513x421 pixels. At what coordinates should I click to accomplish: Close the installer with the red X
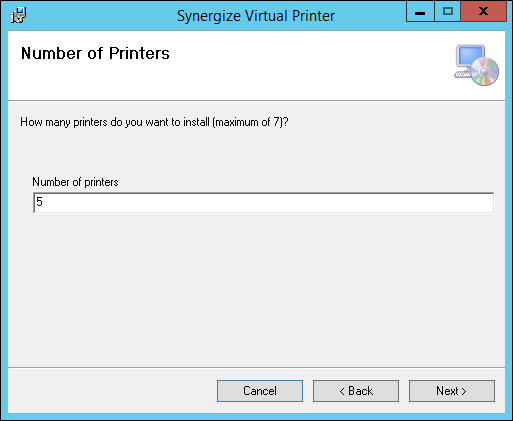483,12
